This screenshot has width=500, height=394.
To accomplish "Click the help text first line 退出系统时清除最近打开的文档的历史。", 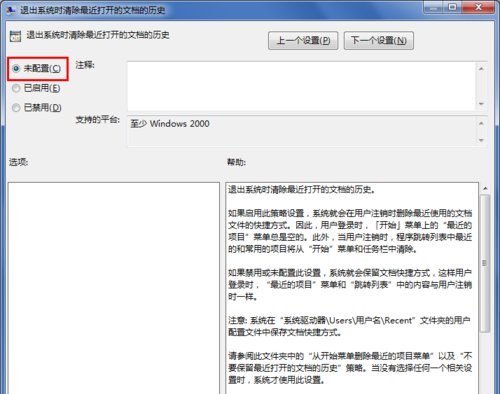I will (302, 190).
